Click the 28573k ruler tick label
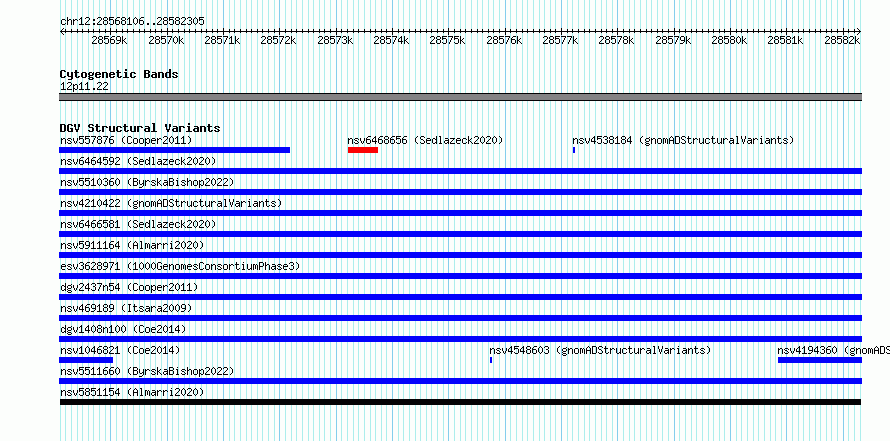Image resolution: width=890 pixels, height=441 pixels. [335, 41]
